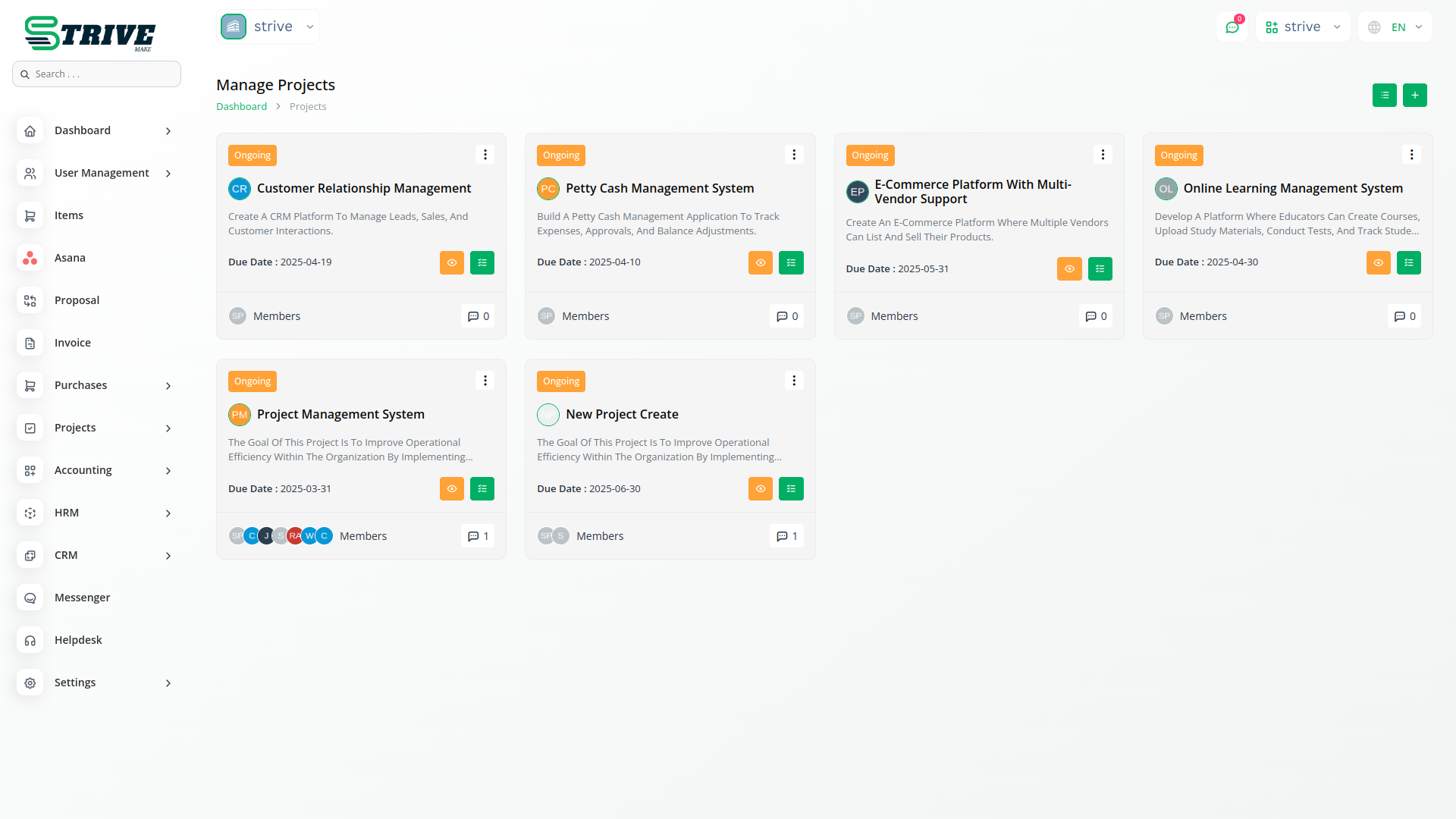
Task: Open strive workspace dropdown at top left
Action: (268, 27)
